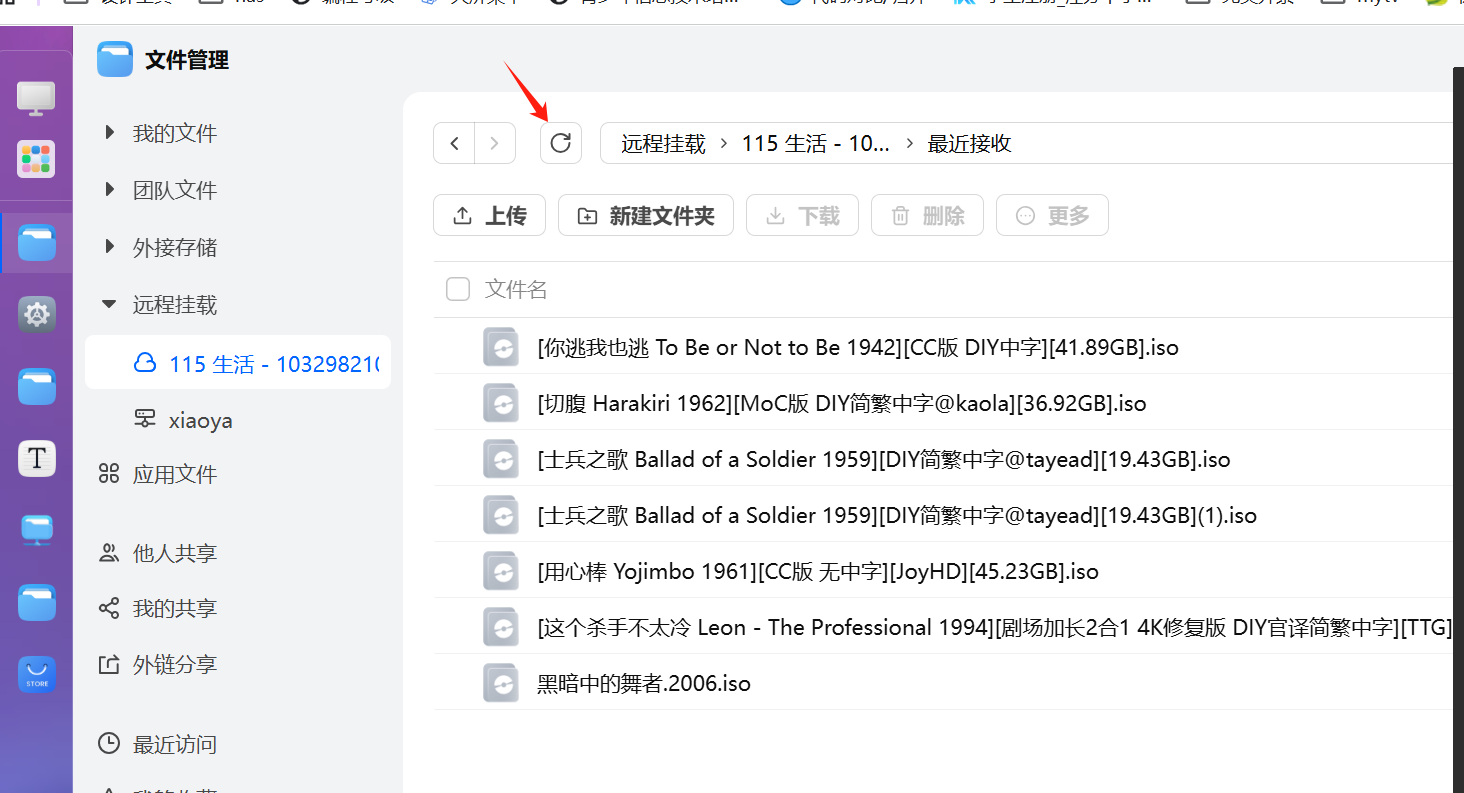Launch the text editor T icon
This screenshot has width=1464, height=793.
tap(37, 458)
